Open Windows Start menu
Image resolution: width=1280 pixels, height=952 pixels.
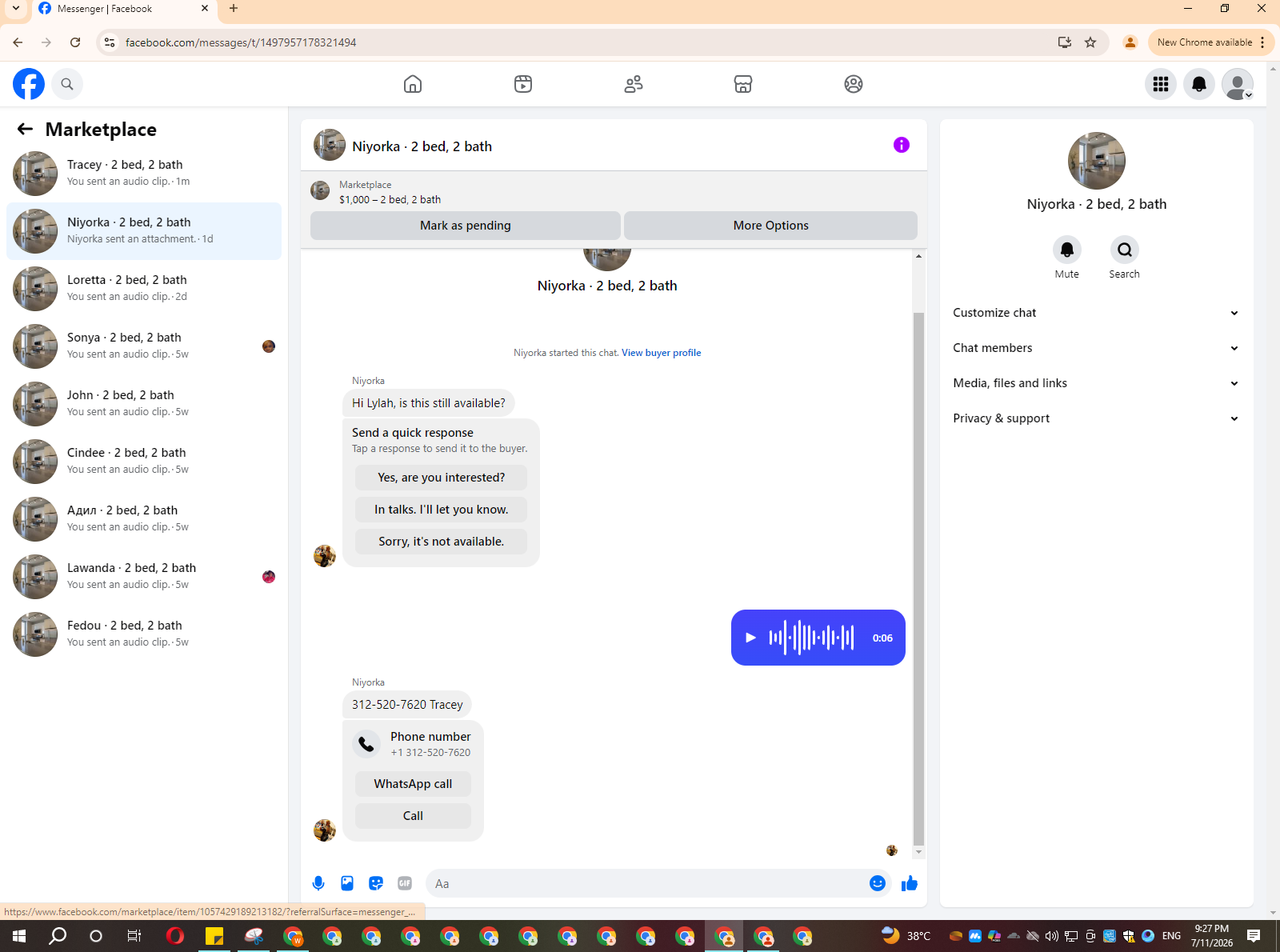[x=19, y=936]
